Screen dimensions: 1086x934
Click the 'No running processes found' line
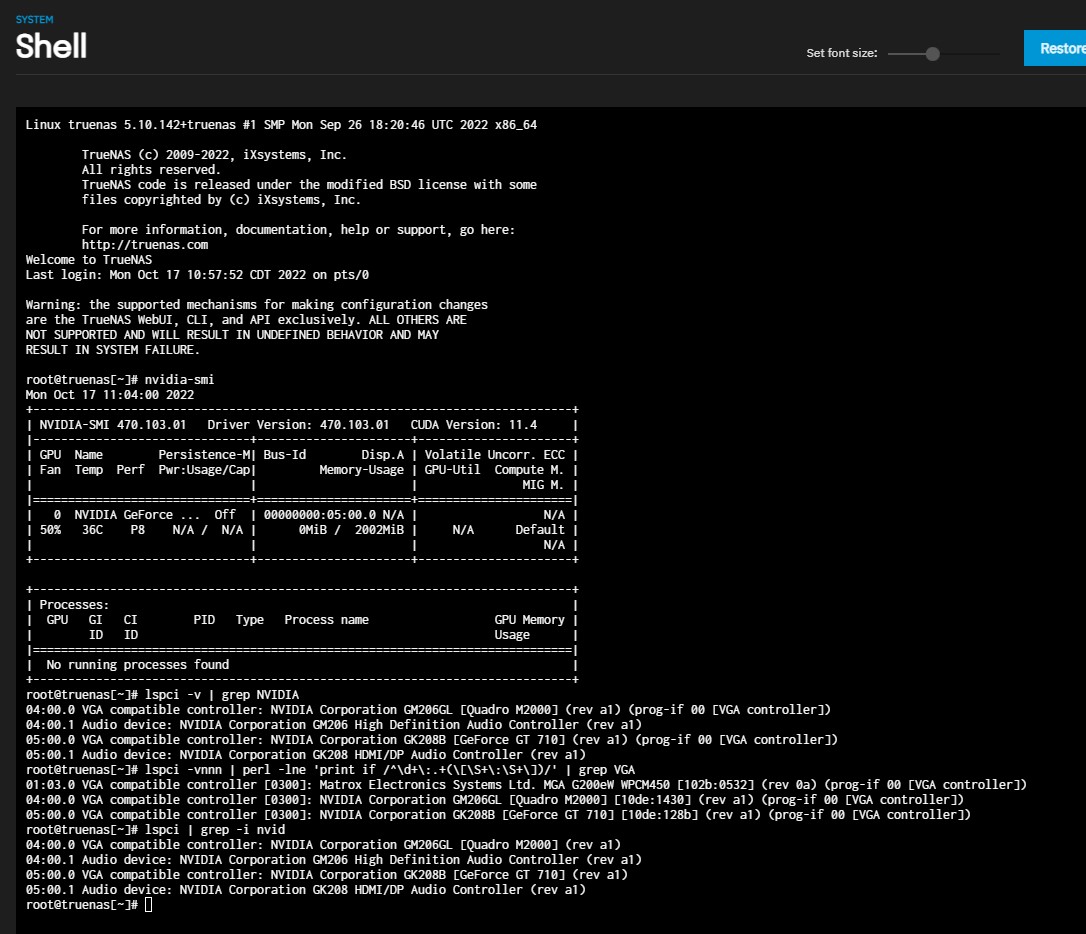(138, 665)
